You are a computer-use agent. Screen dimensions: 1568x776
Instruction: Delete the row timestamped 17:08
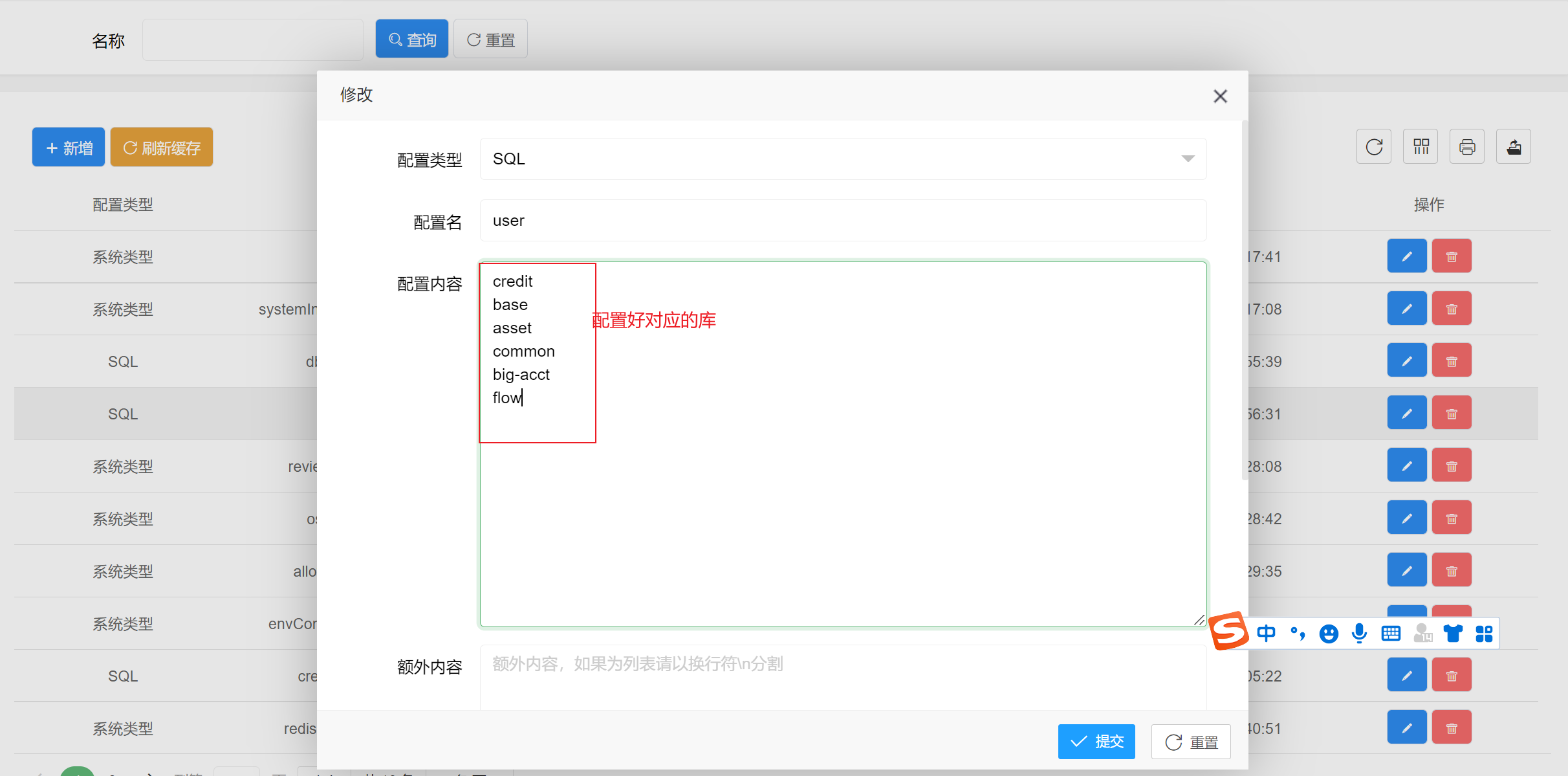point(1452,309)
